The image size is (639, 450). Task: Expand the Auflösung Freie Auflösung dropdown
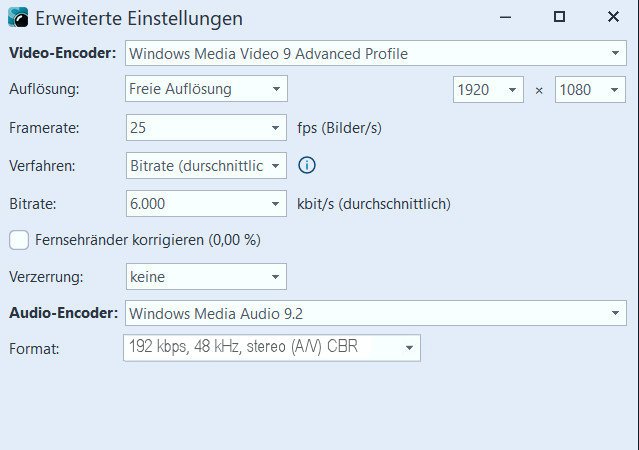click(275, 90)
